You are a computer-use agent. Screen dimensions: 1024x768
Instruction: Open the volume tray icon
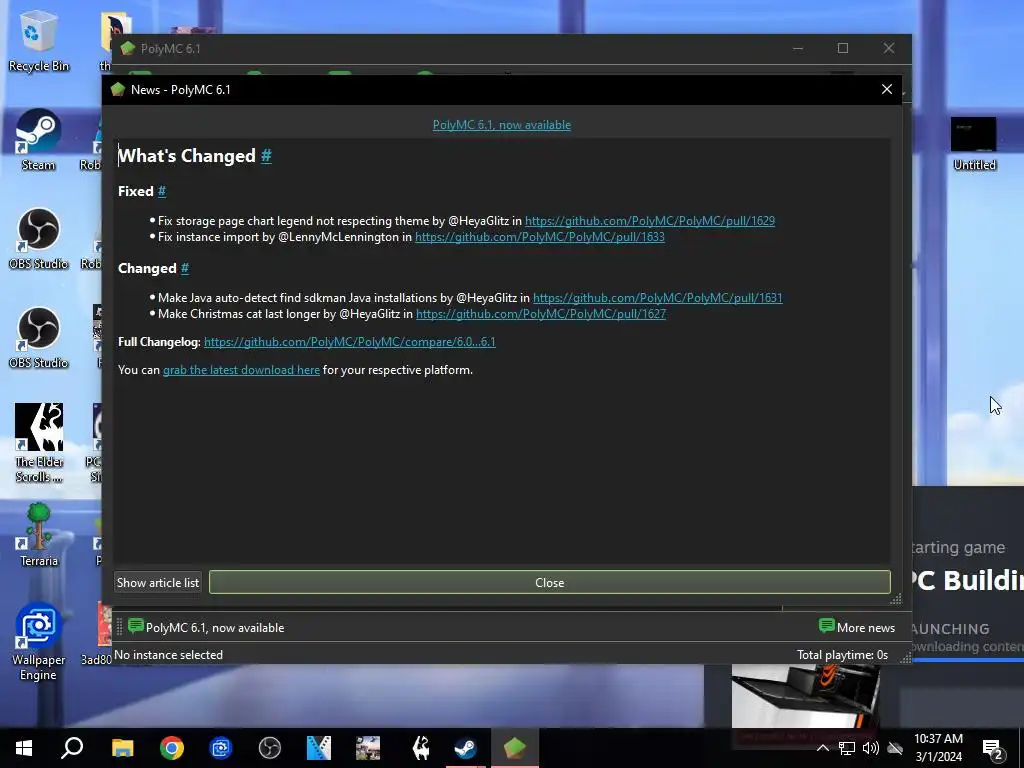click(871, 748)
